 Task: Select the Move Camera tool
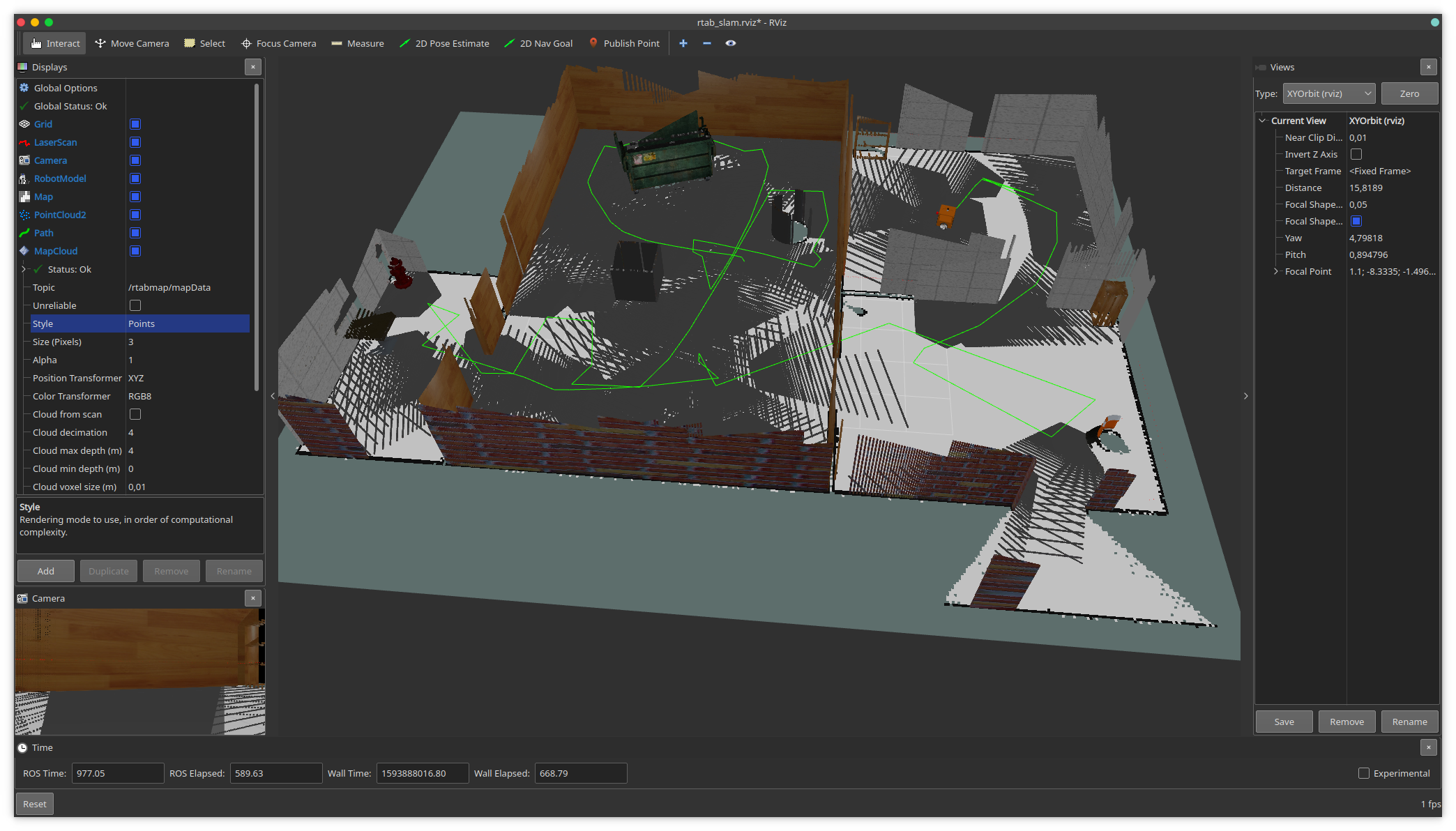click(x=132, y=43)
